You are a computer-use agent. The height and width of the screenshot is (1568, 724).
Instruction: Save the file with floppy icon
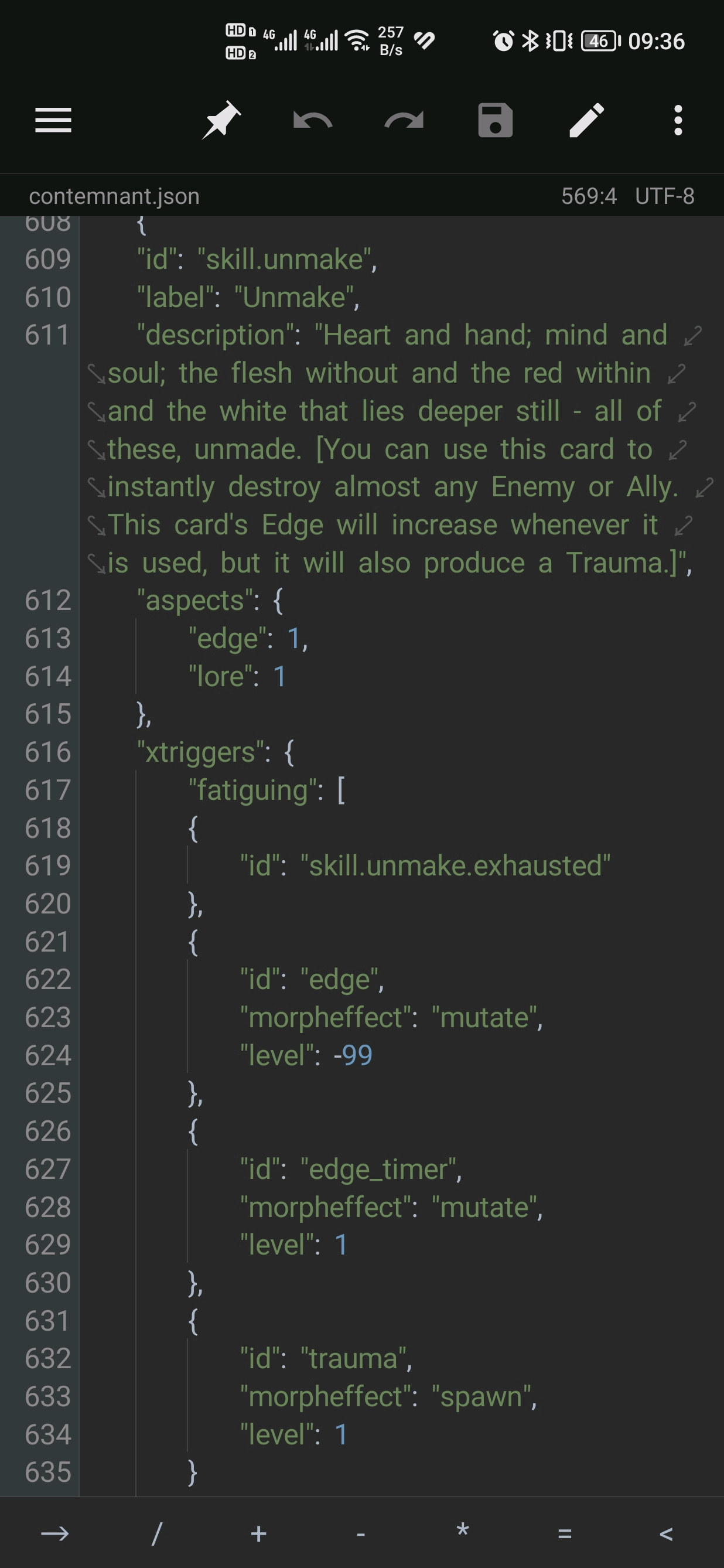(495, 120)
